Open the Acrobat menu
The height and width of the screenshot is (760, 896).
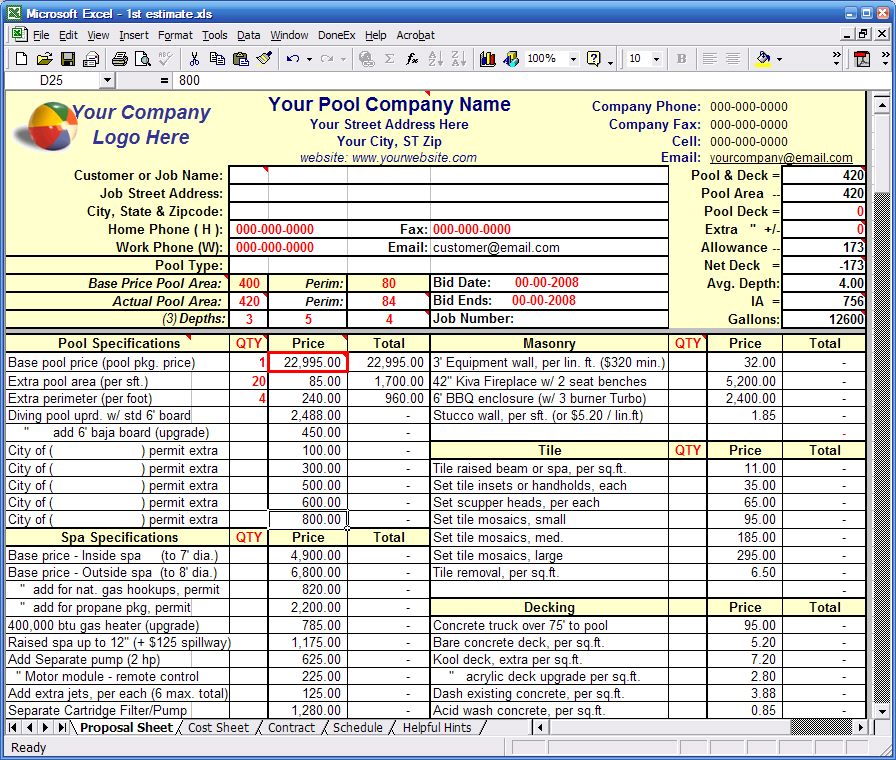(x=415, y=35)
